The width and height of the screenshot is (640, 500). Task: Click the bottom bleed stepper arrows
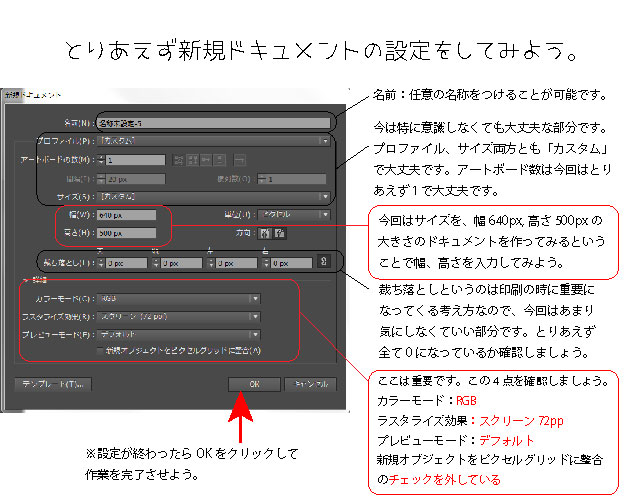156,263
